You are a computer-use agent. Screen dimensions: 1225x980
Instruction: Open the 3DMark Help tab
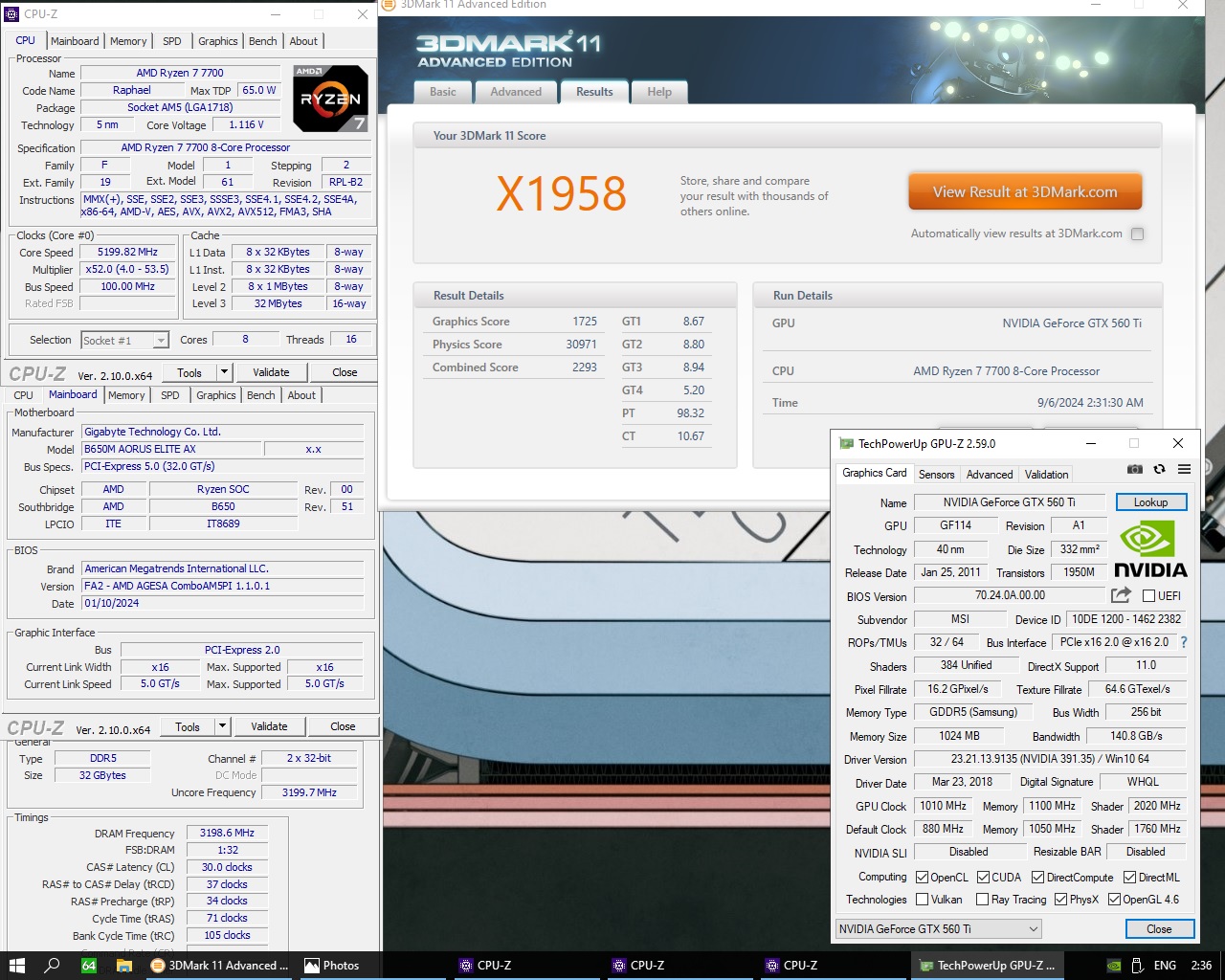click(x=659, y=92)
